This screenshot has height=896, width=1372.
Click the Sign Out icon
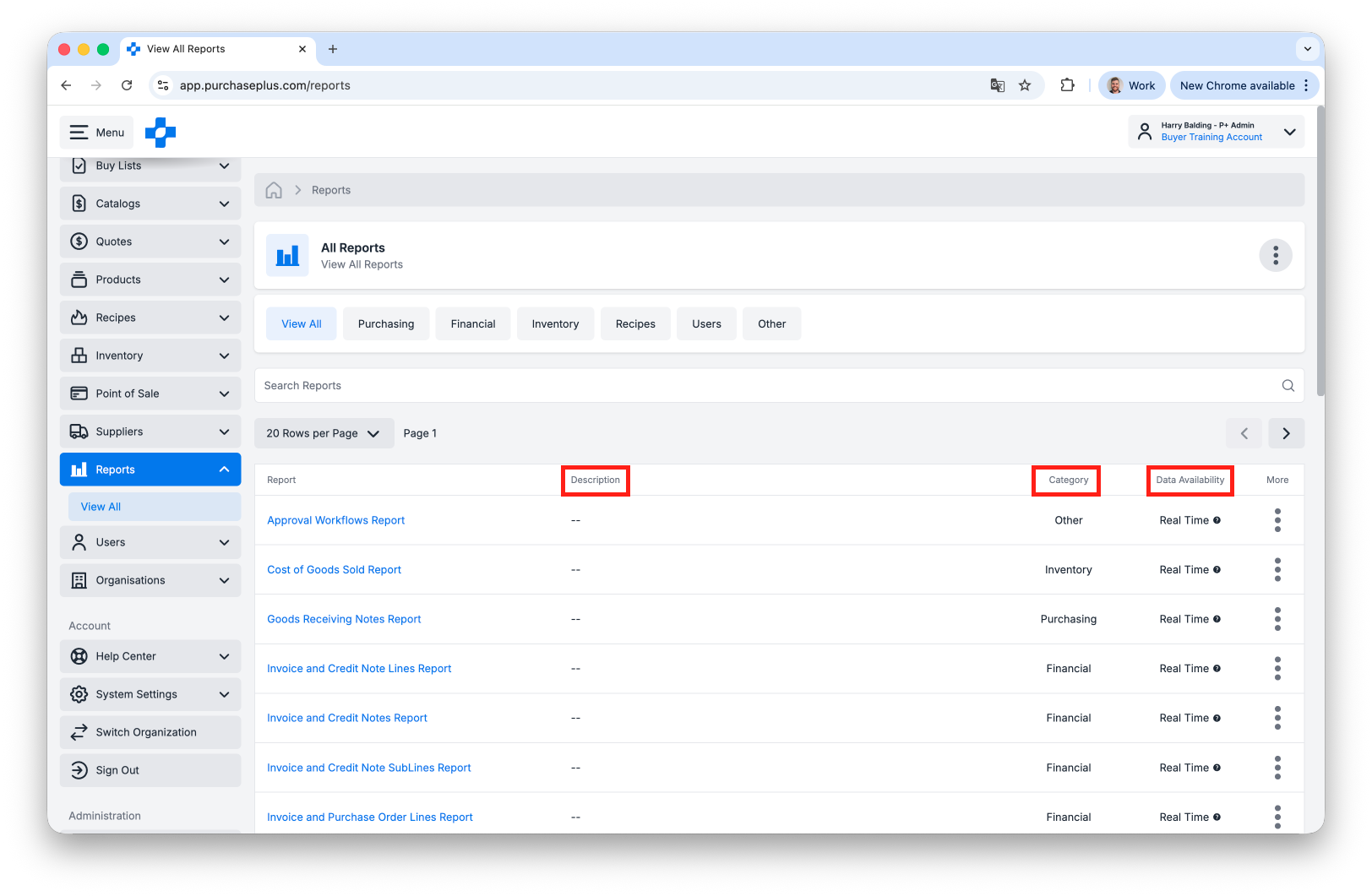79,770
